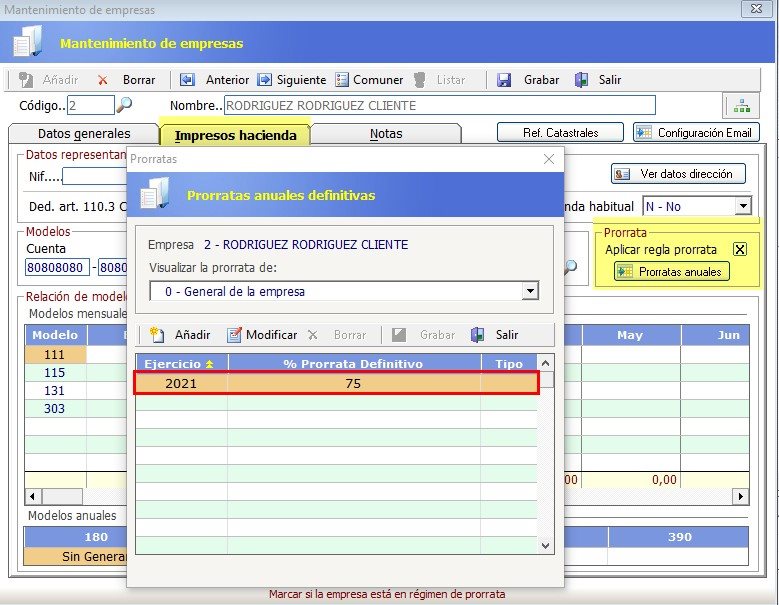Click Modificar to edit the selected prorrata
The height and width of the screenshot is (605, 779).
pos(261,335)
